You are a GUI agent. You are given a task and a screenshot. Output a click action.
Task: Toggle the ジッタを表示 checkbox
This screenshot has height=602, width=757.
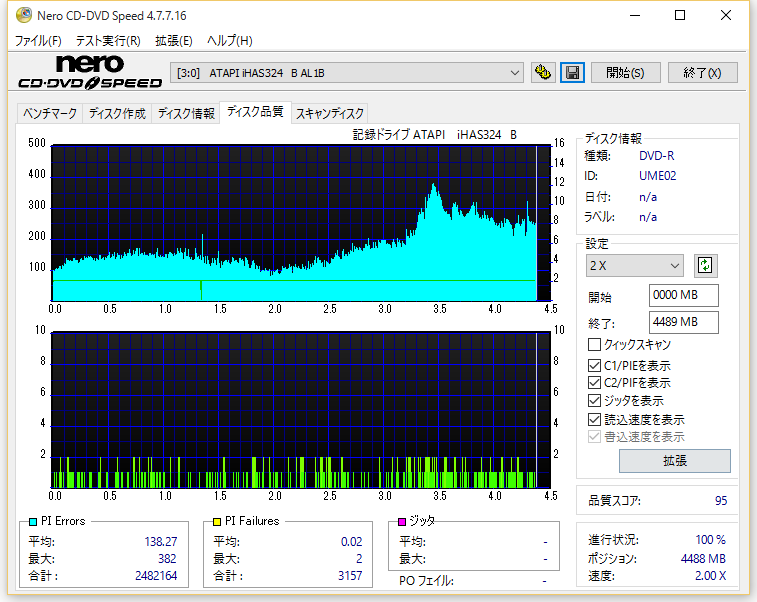[594, 401]
